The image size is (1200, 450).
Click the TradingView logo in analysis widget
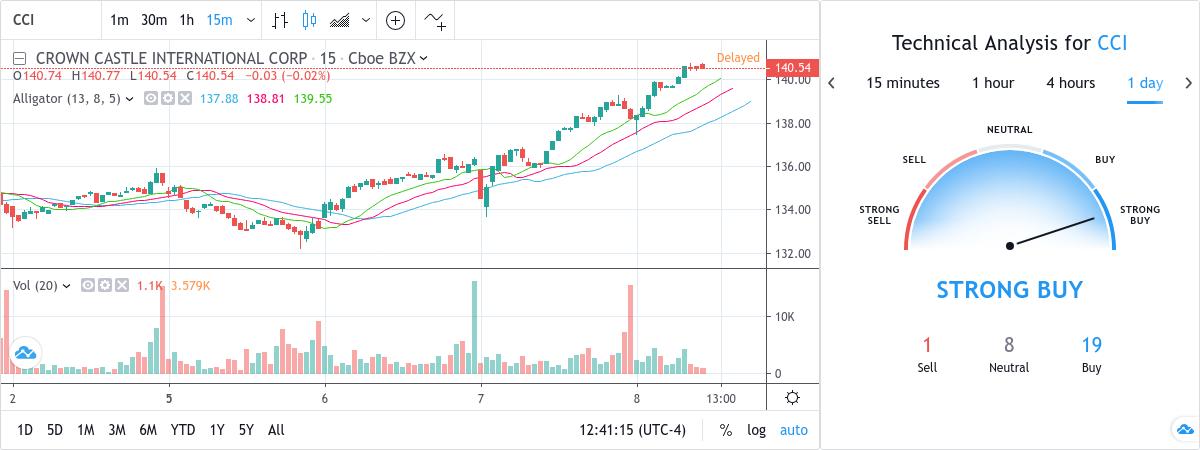tap(1184, 430)
